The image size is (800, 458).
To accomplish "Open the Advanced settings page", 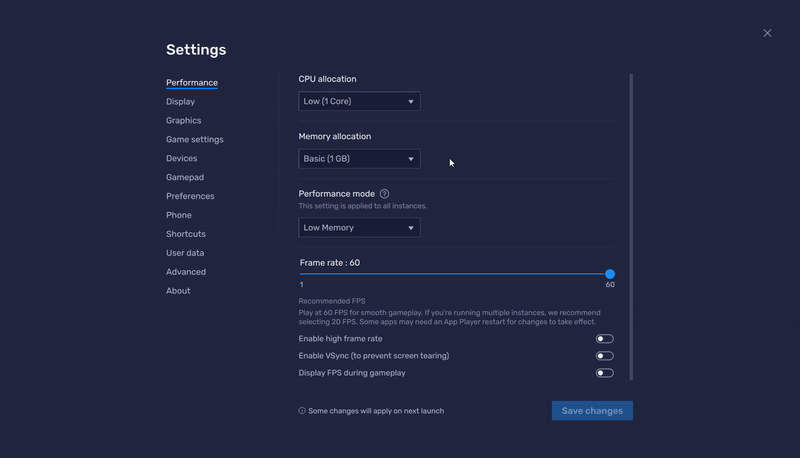I will pyautogui.click(x=186, y=272).
